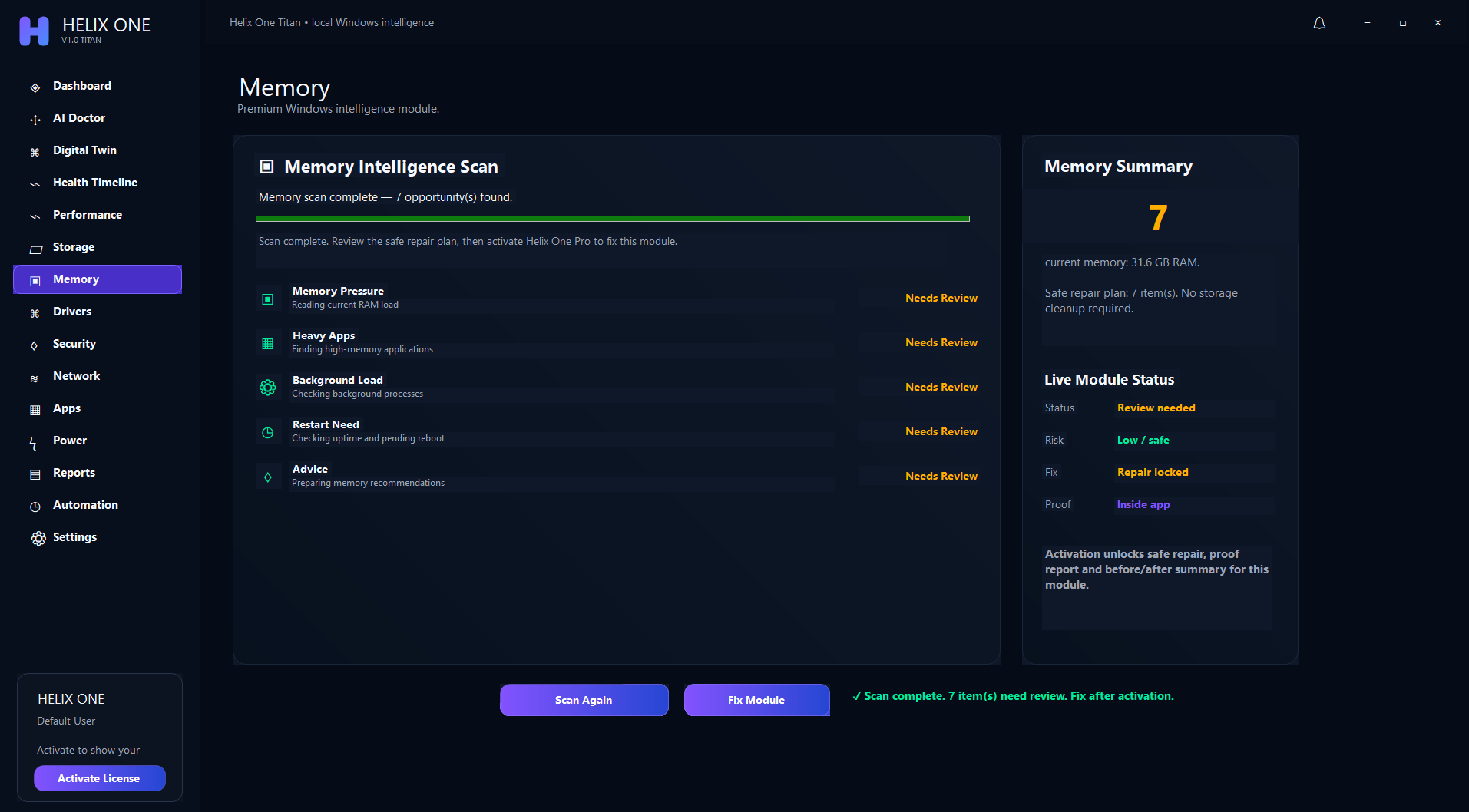Click the Review needed status value
This screenshot has height=812, width=1469.
pos(1156,408)
